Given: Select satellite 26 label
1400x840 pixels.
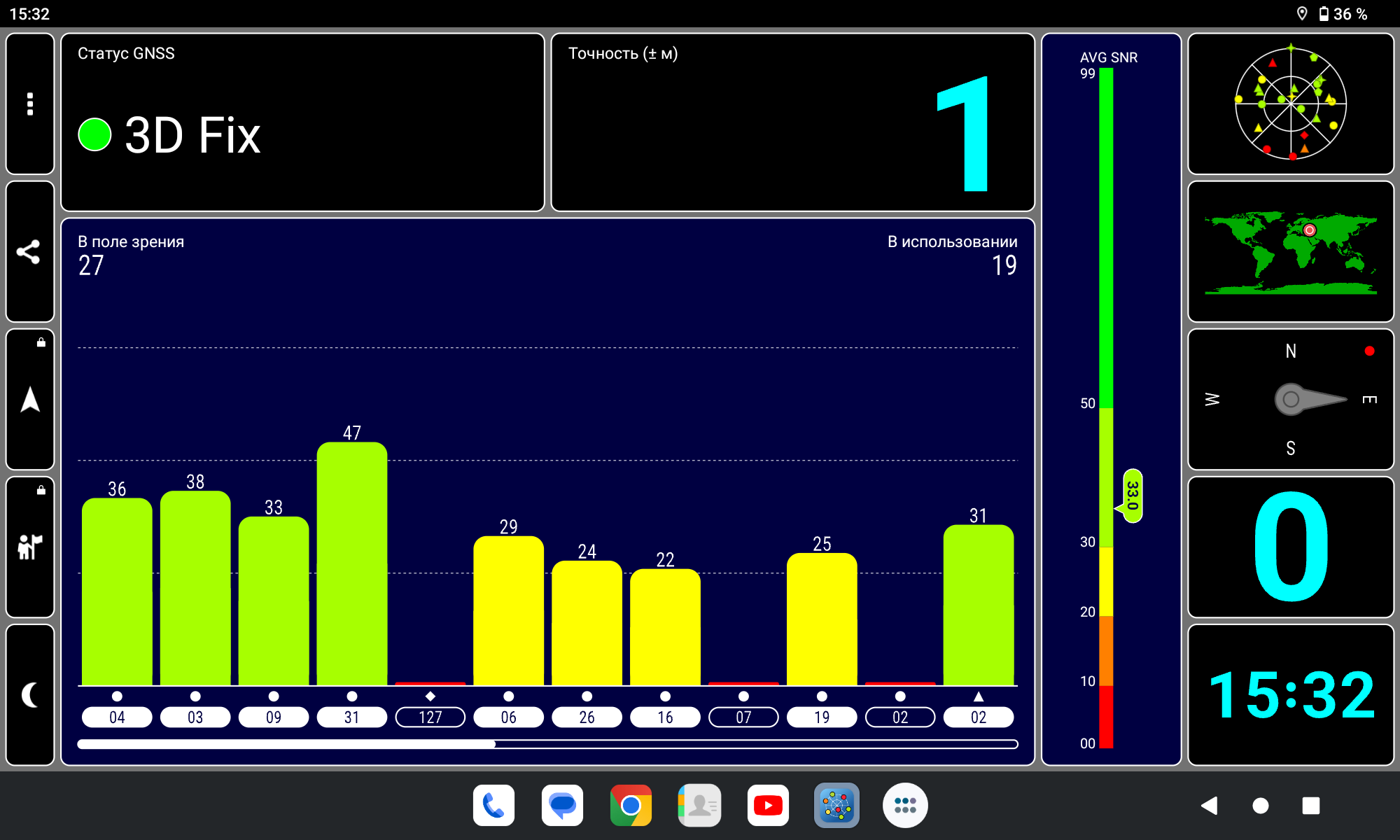Looking at the screenshot, I should [587, 717].
